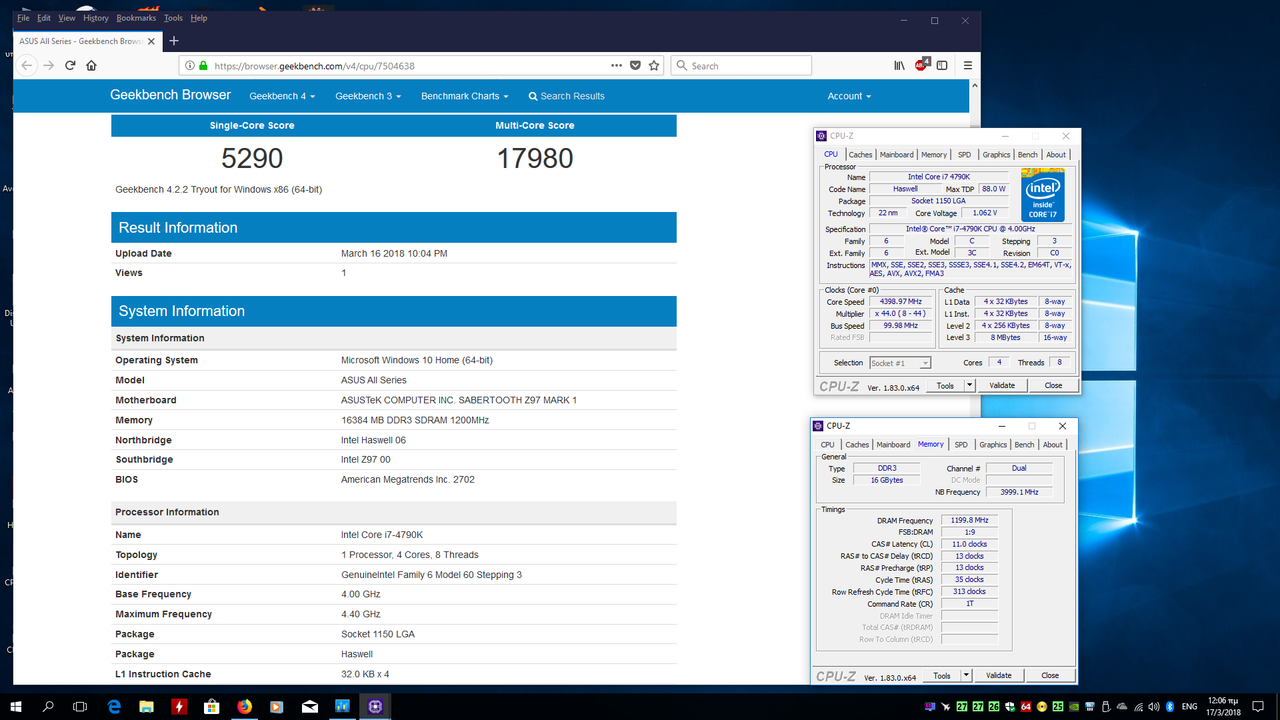This screenshot has width=1280, height=720.
Task: Expand the Geekbench 3 dropdown
Action: click(x=368, y=96)
